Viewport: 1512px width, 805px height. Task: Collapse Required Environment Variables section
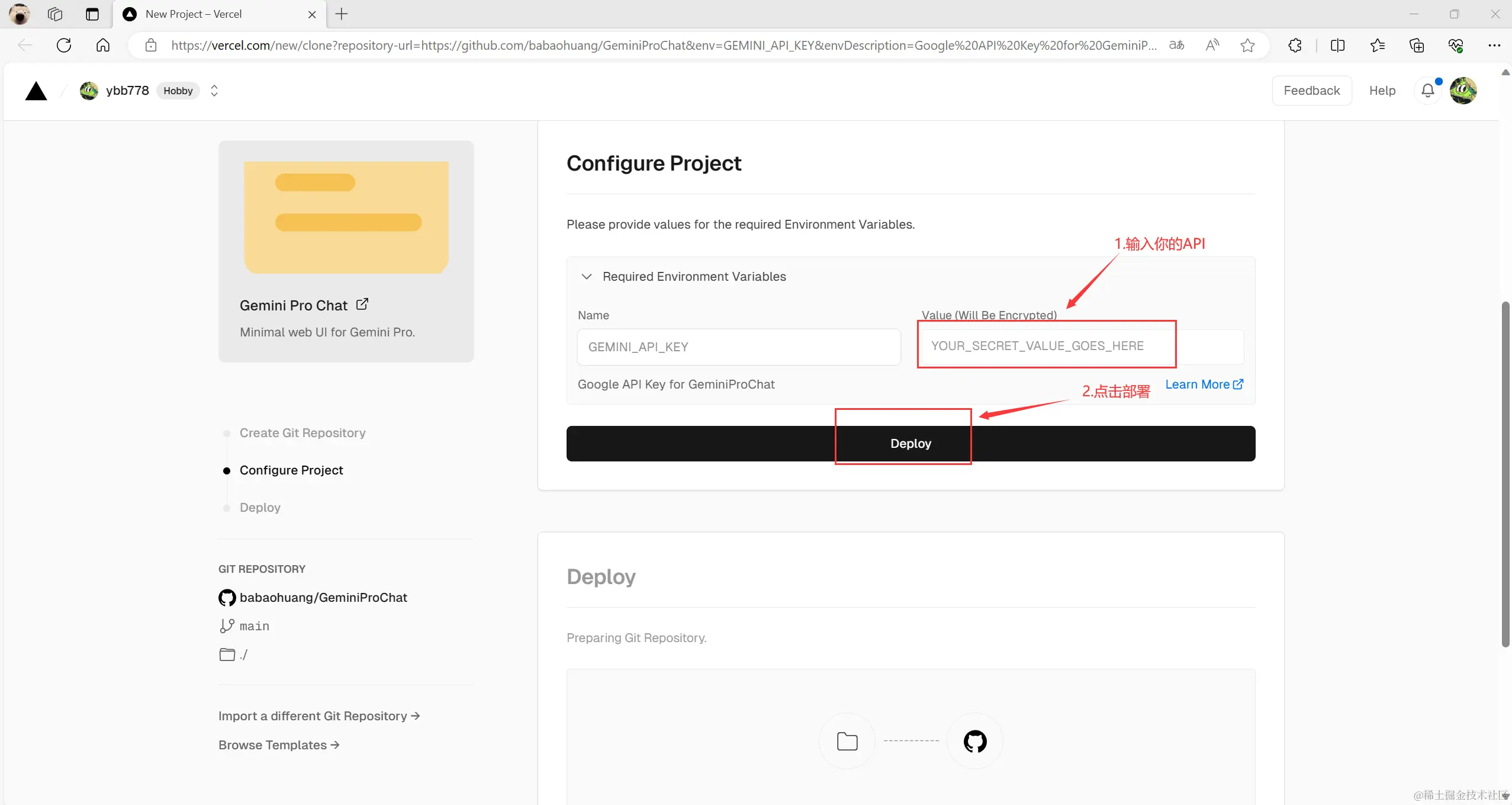(587, 277)
